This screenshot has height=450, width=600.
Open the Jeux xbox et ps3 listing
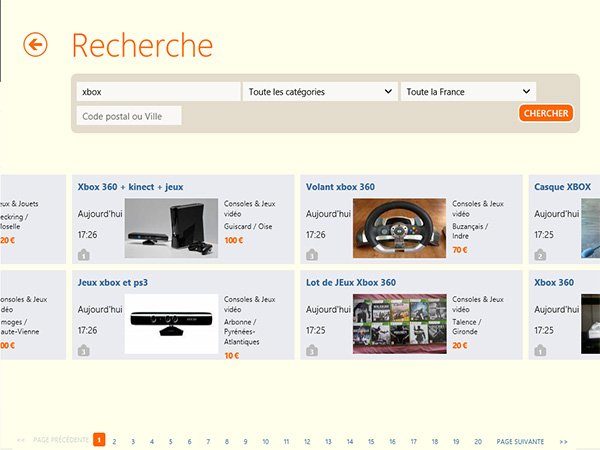coord(112,282)
